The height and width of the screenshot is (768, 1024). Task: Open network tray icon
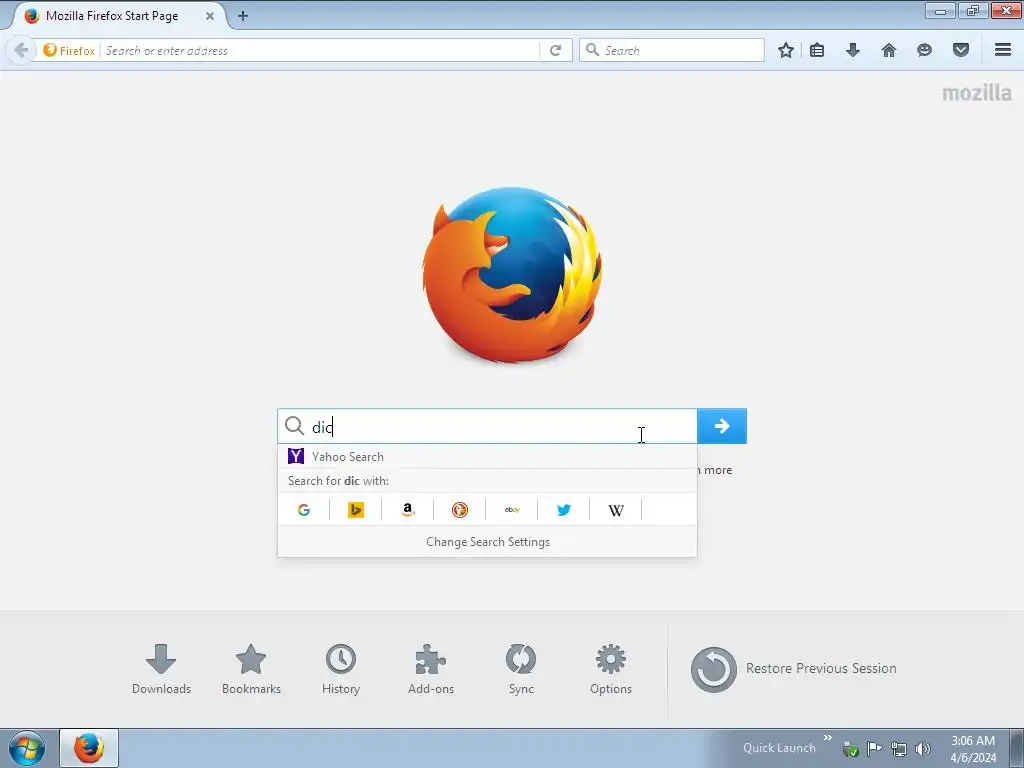pyautogui.click(x=899, y=748)
